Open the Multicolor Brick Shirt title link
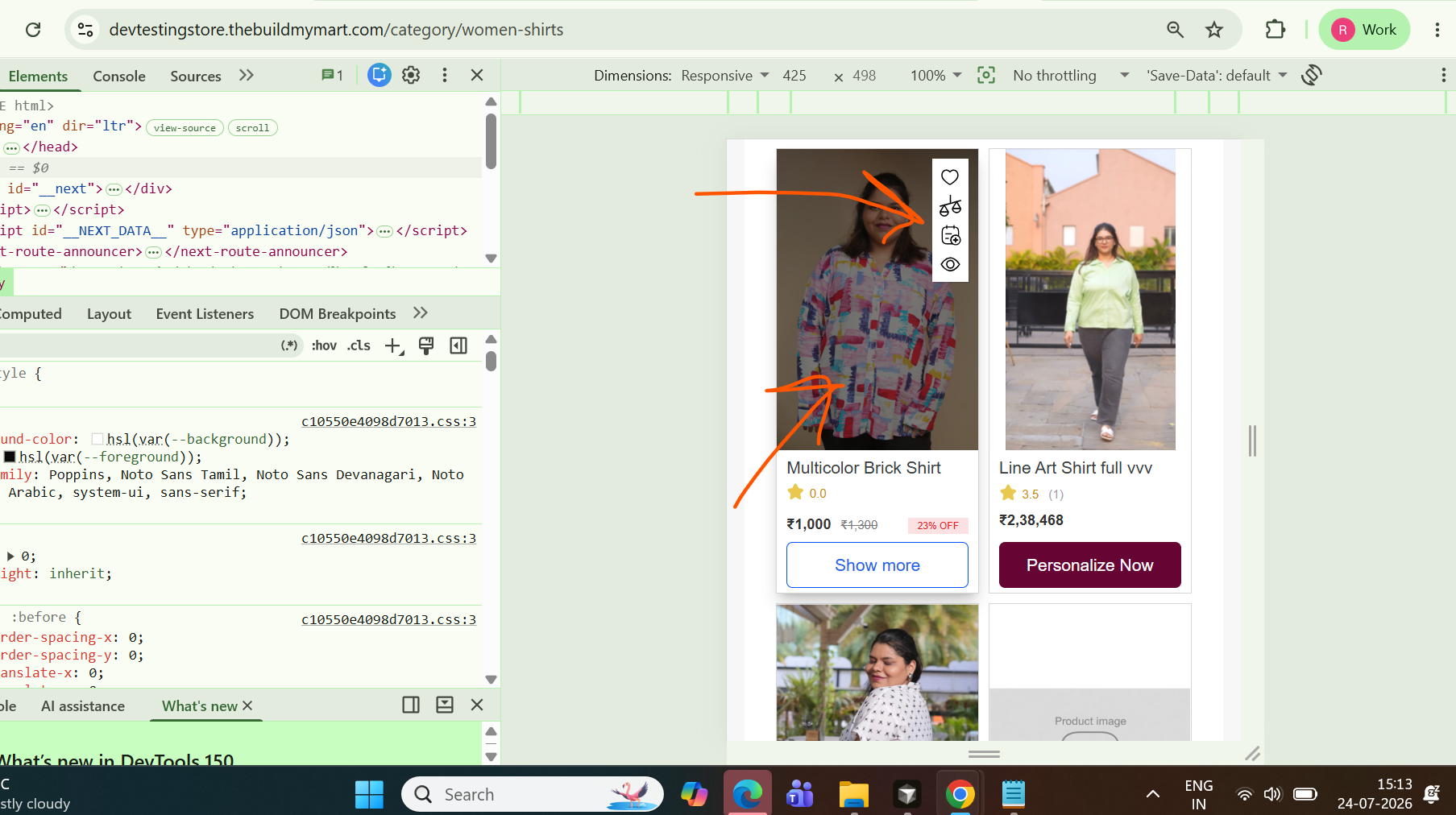1456x815 pixels. 864,468
